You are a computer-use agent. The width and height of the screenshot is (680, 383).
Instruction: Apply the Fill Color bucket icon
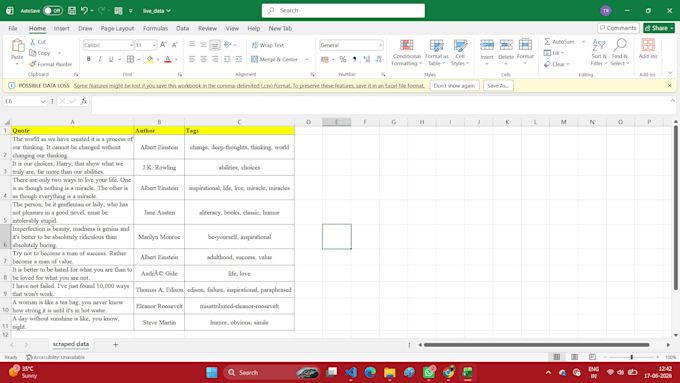[150, 59]
